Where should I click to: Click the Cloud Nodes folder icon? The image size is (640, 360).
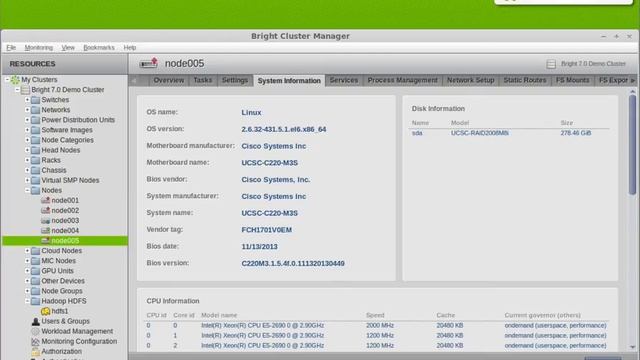click(36, 251)
